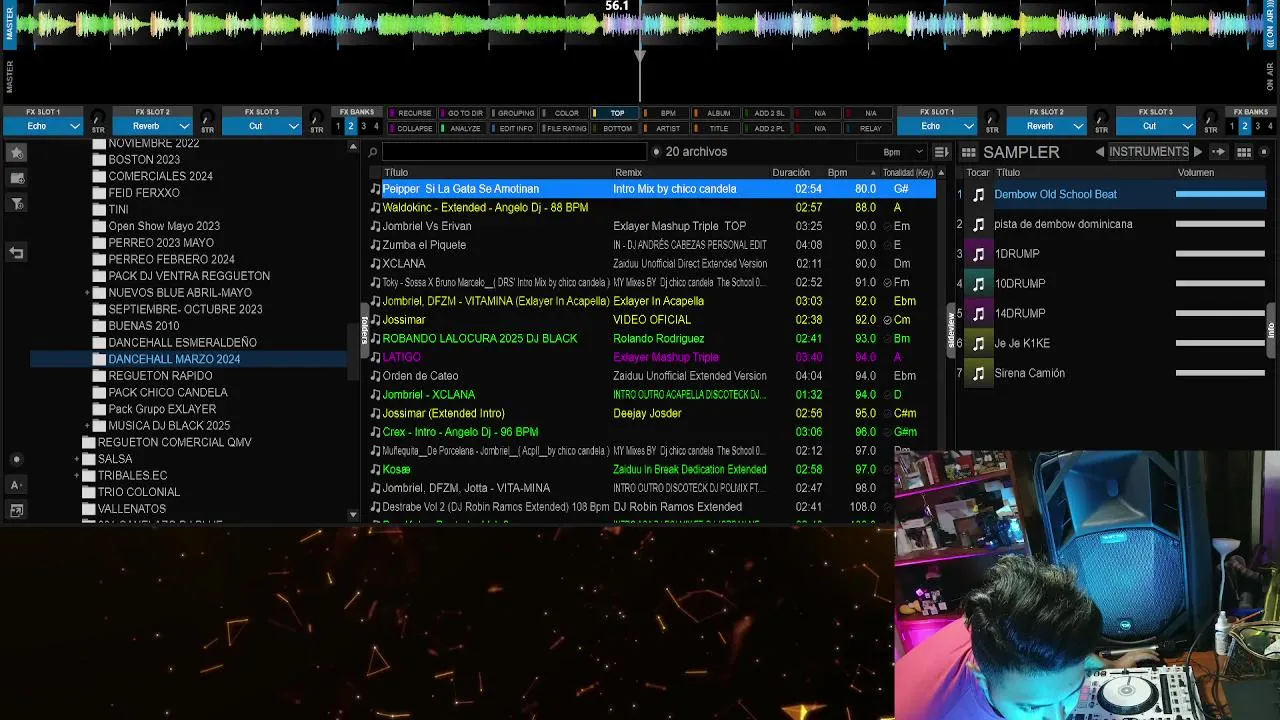The image size is (1280, 720).
Task: Click the GO TO DIR button
Action: coord(464,113)
